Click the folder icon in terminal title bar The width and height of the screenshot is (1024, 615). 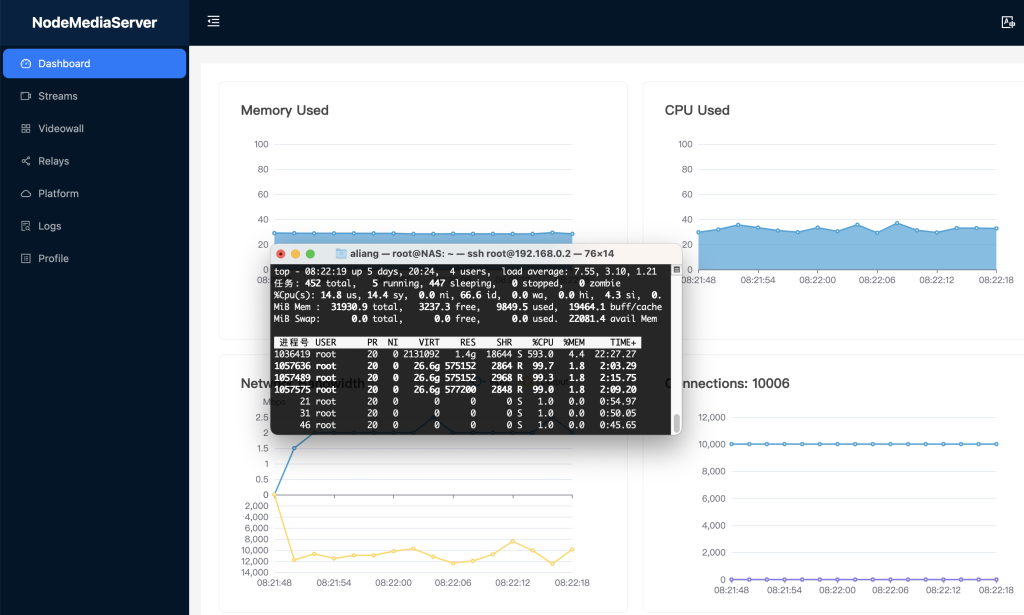[341, 253]
